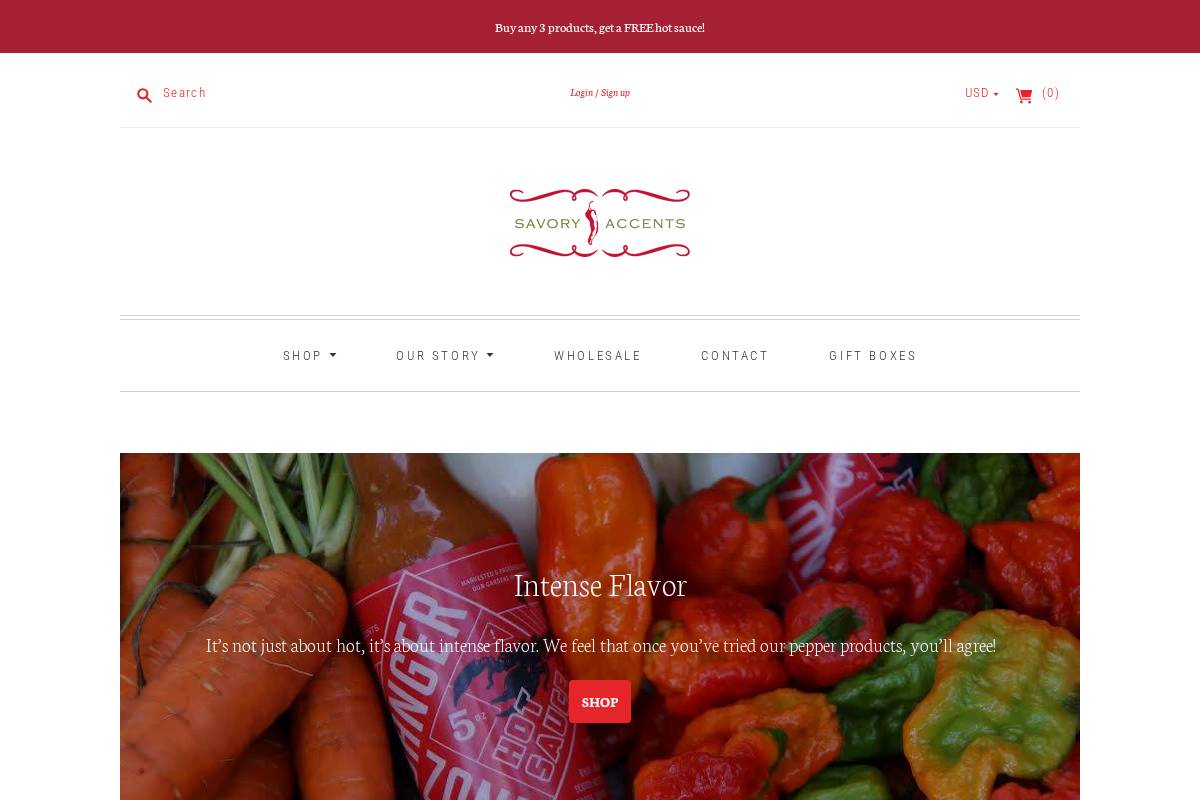
Task: Open the shopping cart icon
Action: pos(1024,96)
